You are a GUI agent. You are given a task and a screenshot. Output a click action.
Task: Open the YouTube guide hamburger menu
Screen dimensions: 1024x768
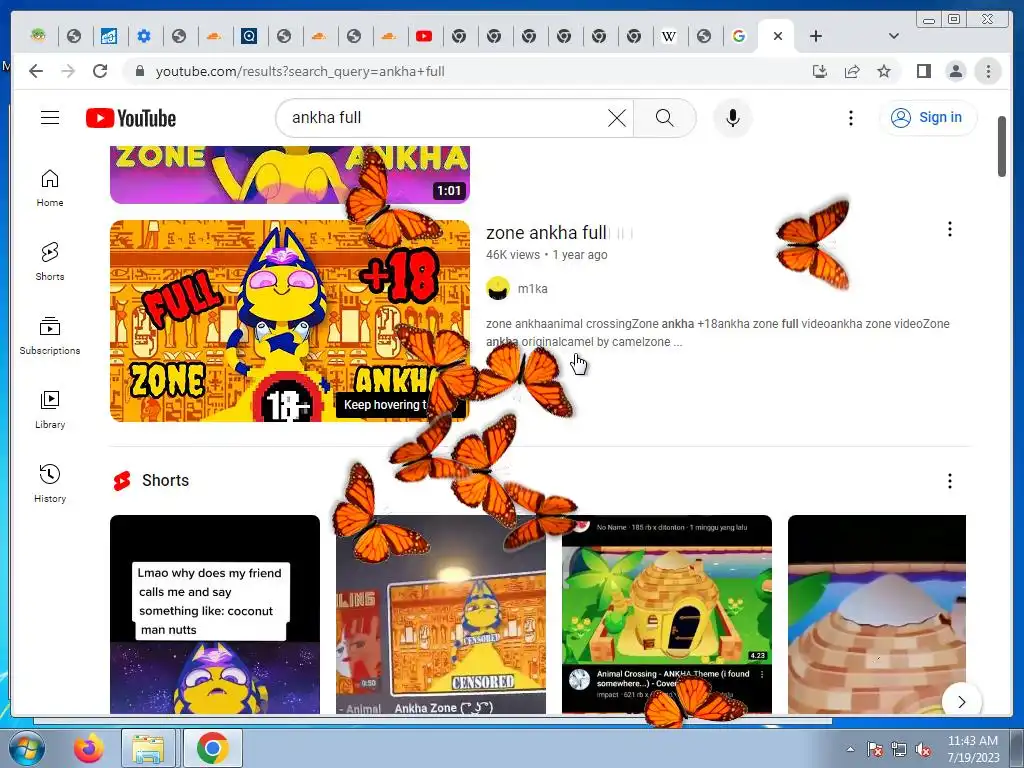[x=50, y=118]
